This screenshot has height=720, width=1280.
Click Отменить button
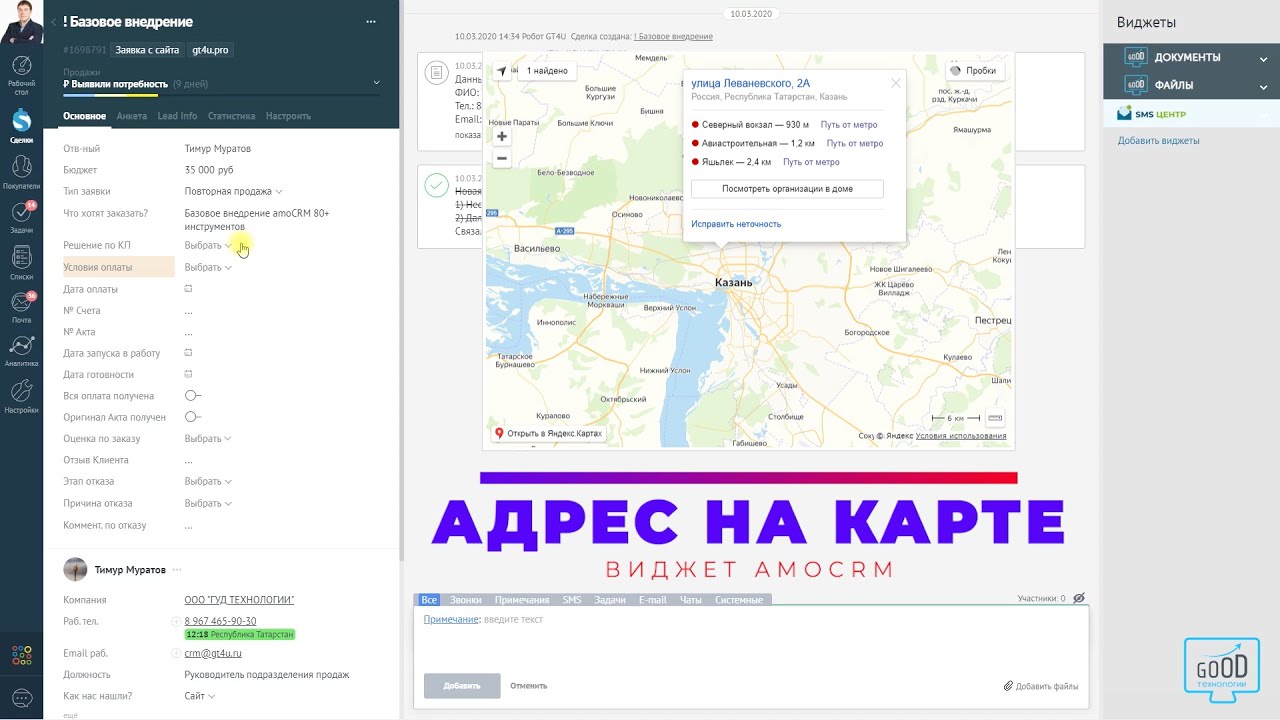point(528,686)
